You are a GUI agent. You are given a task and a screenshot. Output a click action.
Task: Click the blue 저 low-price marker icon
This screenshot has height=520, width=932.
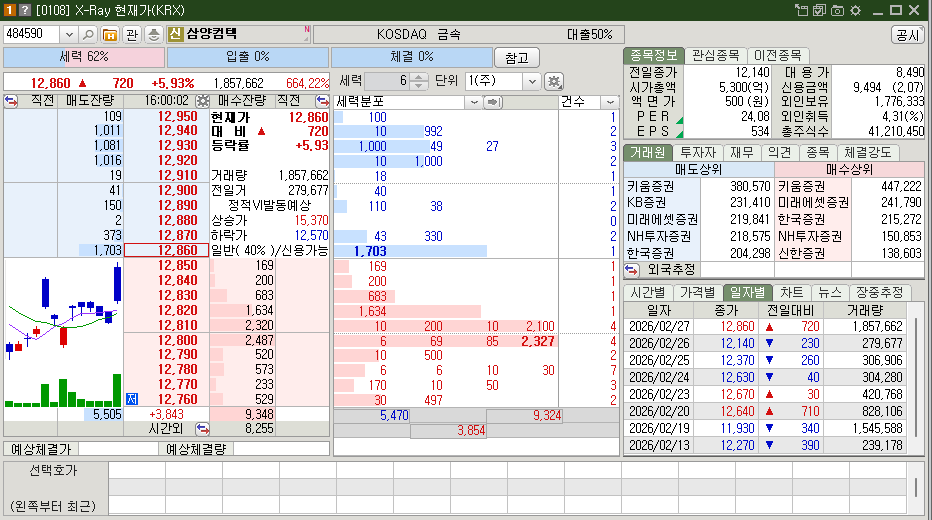tap(132, 399)
